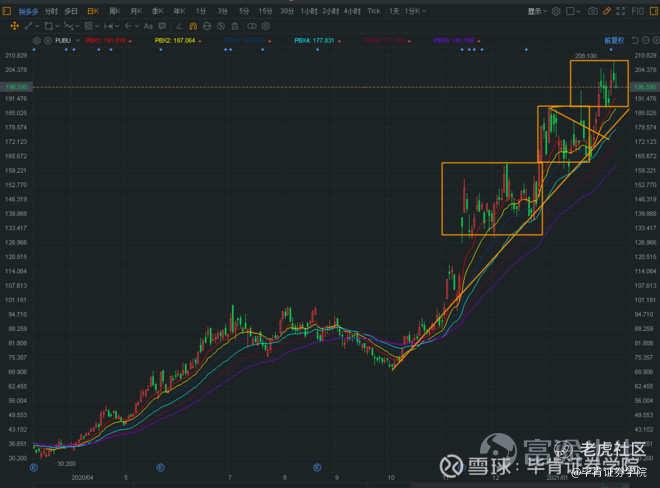Screen dimensions: 660x488
Task: Open the 显示 display dropdown
Action: click(x=538, y=11)
